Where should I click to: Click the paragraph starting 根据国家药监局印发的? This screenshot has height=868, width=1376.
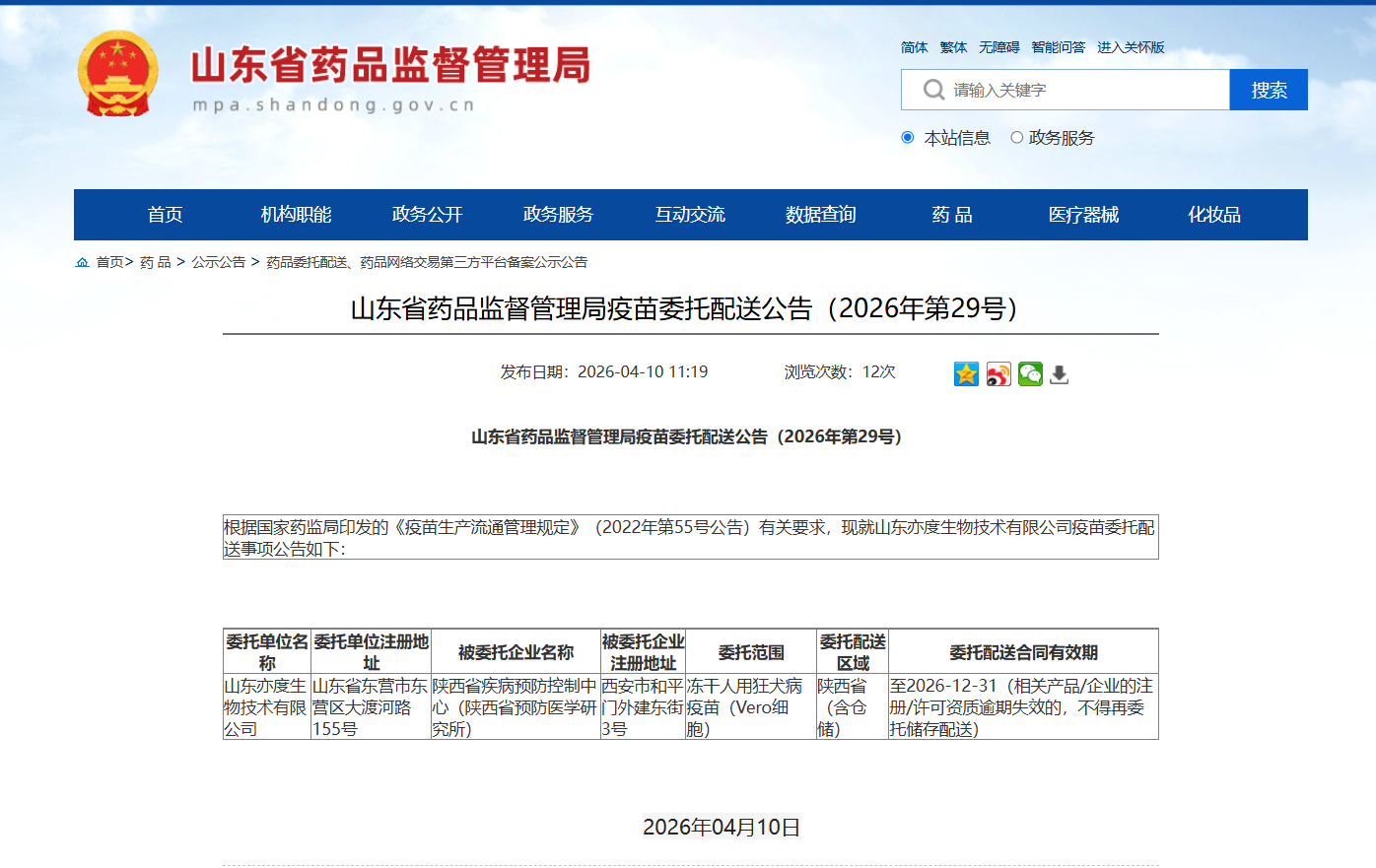tap(690, 538)
